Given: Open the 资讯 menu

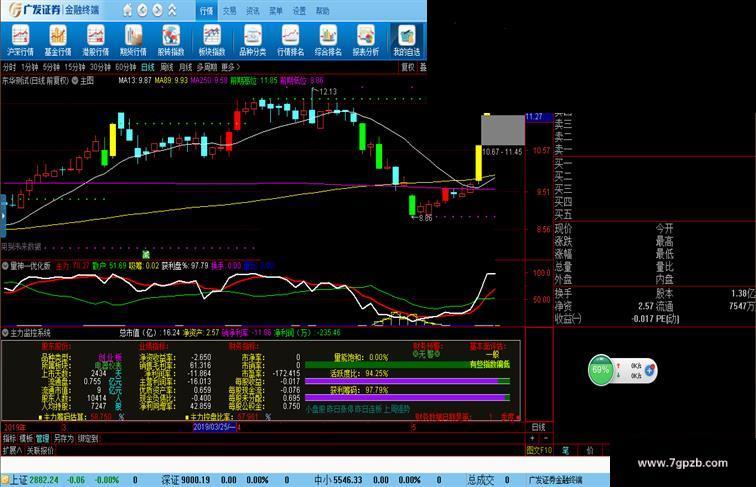Looking at the screenshot, I should 253,11.
